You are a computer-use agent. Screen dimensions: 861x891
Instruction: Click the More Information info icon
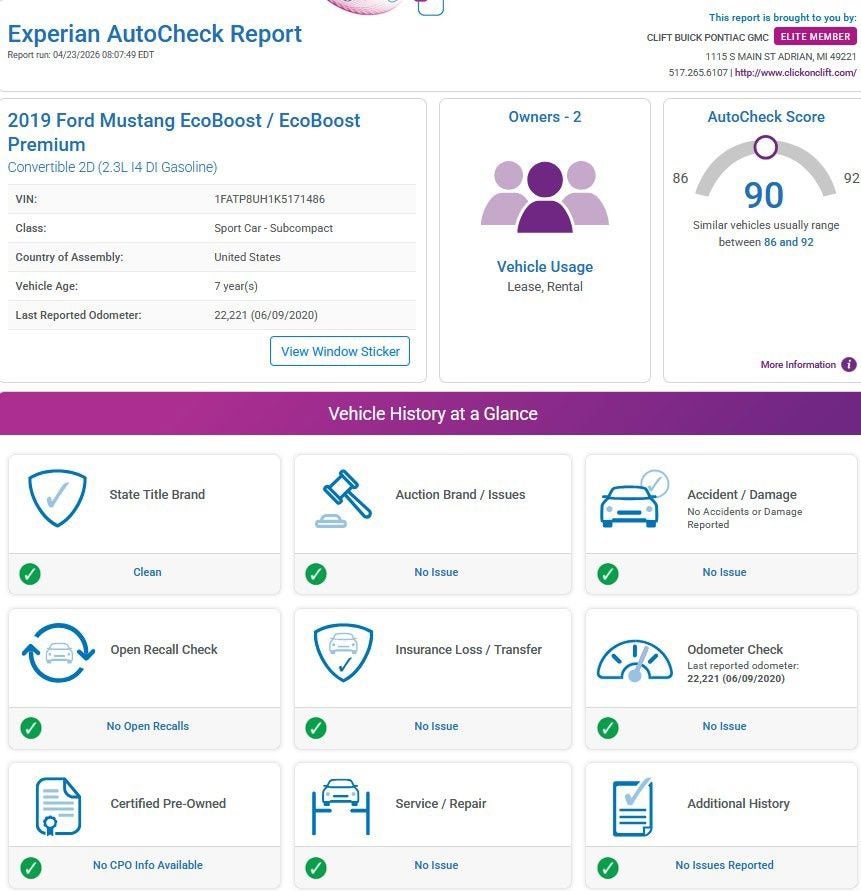pyautogui.click(x=849, y=365)
